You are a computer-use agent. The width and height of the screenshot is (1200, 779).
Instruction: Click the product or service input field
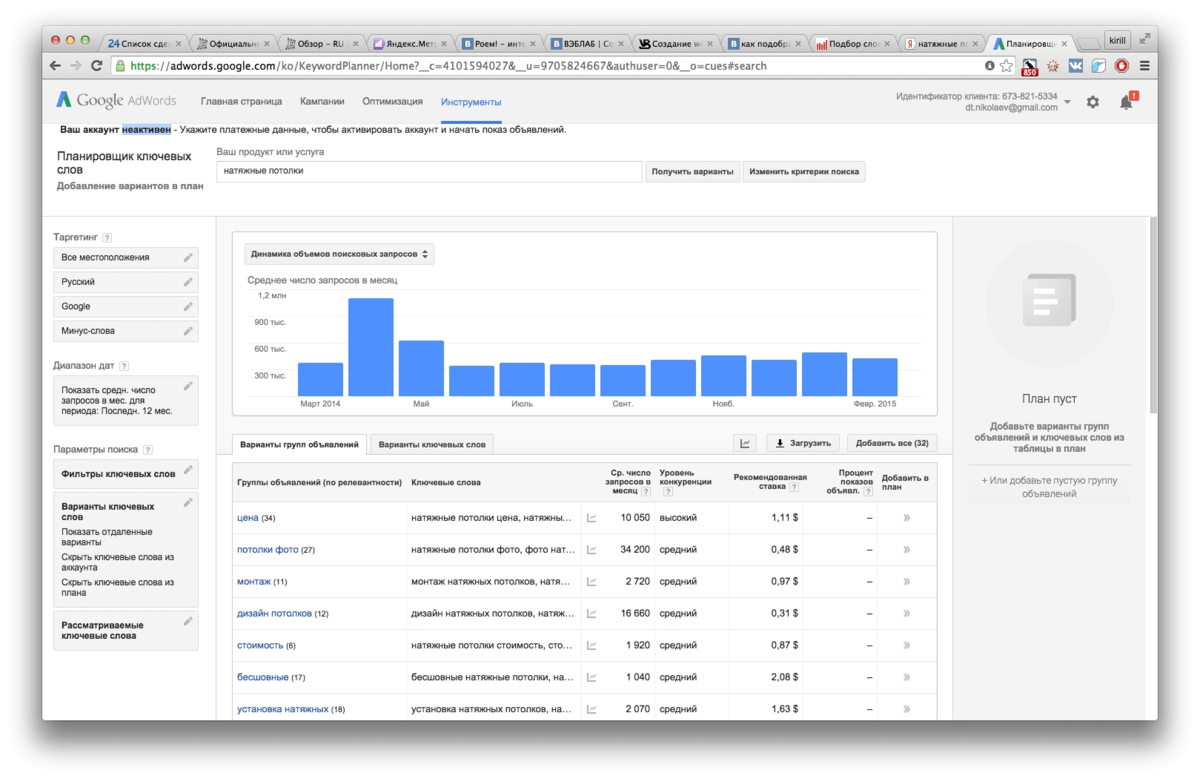click(429, 171)
